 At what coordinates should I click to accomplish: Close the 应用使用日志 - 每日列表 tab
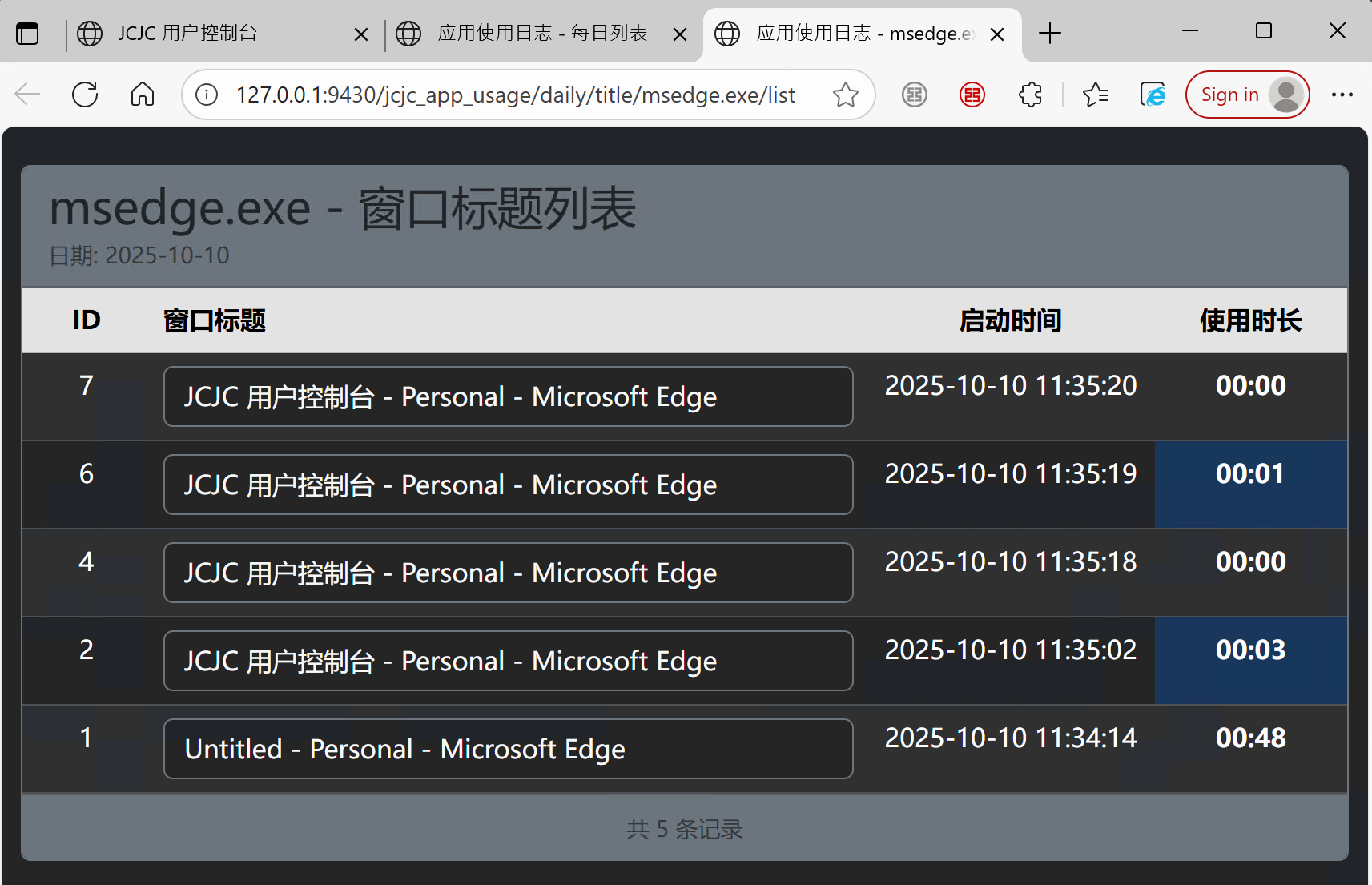680,34
